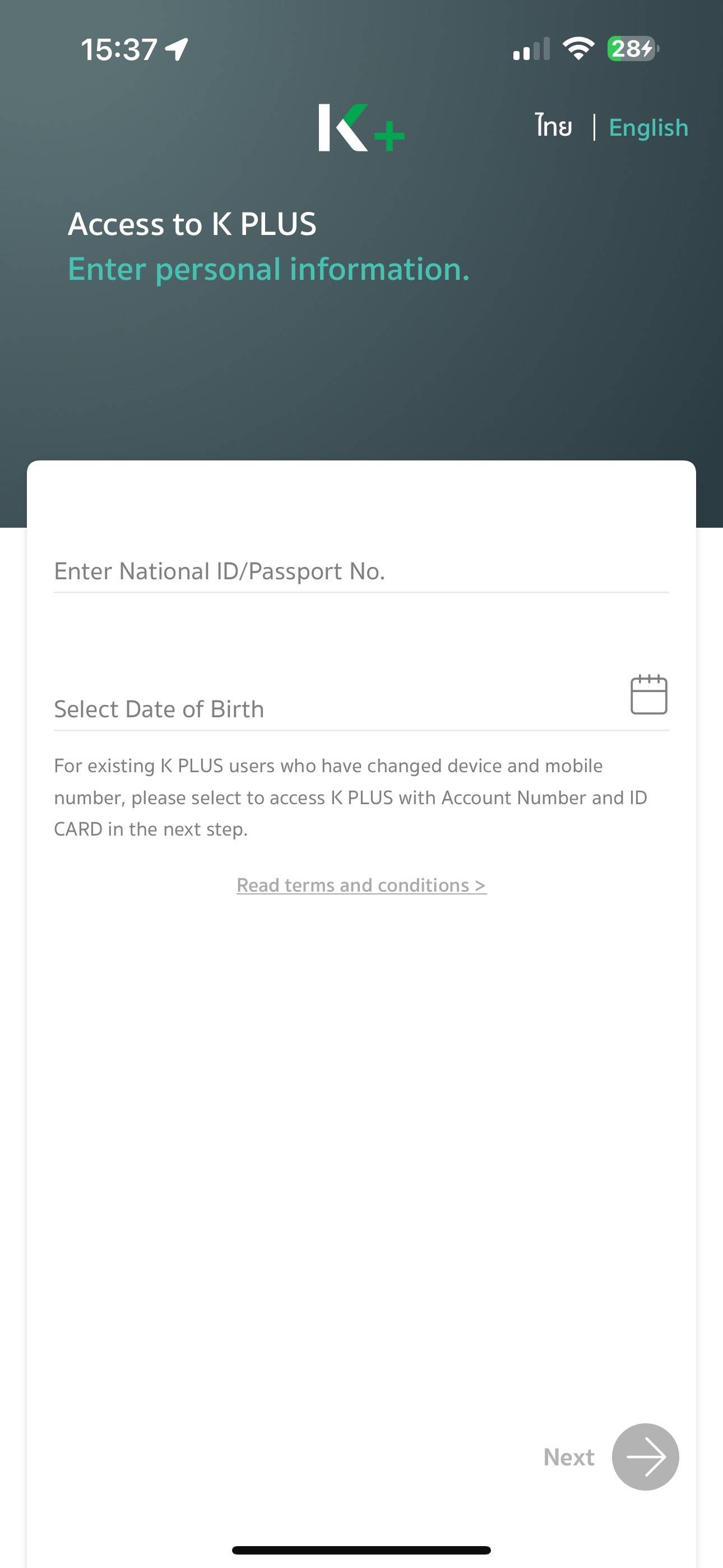Image resolution: width=723 pixels, height=1568 pixels.
Task: Tap the home indicator bar
Action: (x=361, y=1549)
